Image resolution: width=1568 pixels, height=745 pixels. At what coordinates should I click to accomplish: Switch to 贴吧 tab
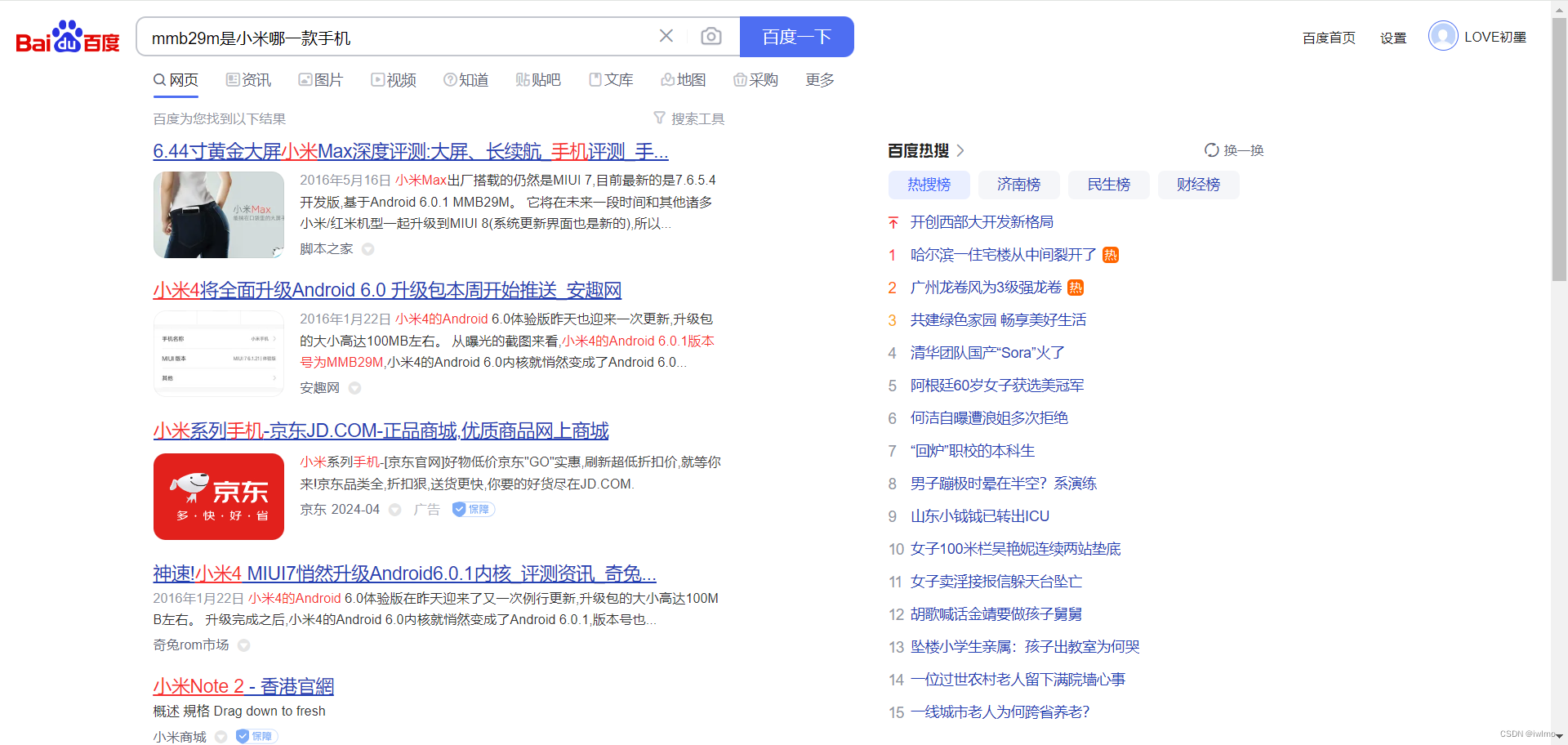(538, 80)
